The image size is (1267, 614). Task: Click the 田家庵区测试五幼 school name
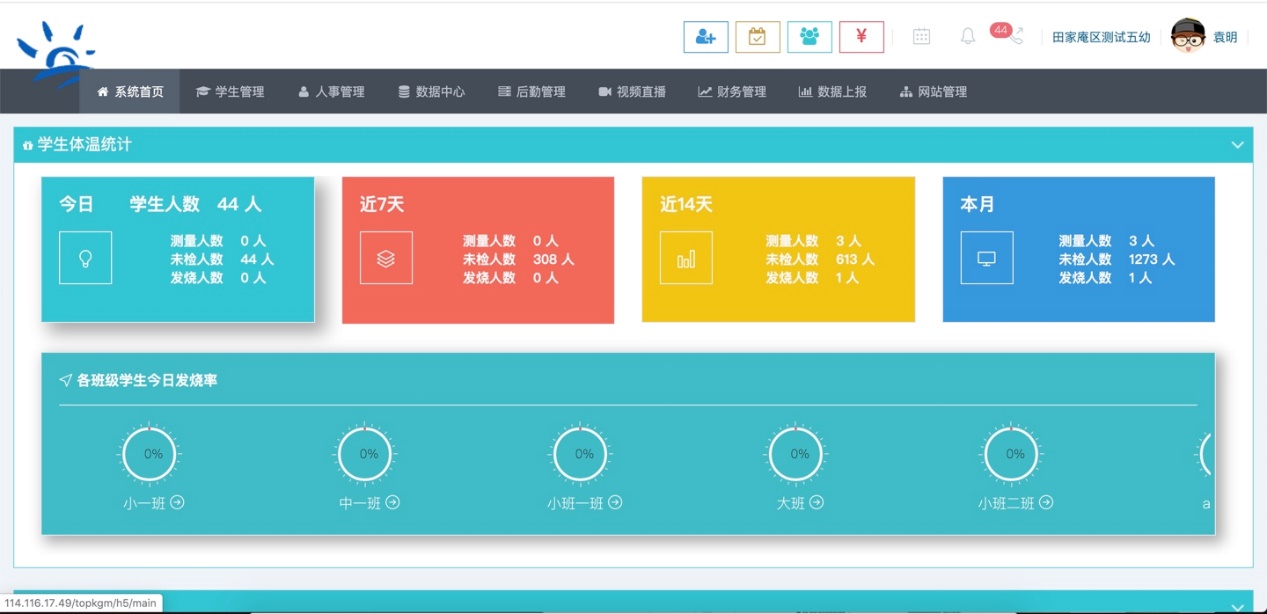pyautogui.click(x=1101, y=38)
